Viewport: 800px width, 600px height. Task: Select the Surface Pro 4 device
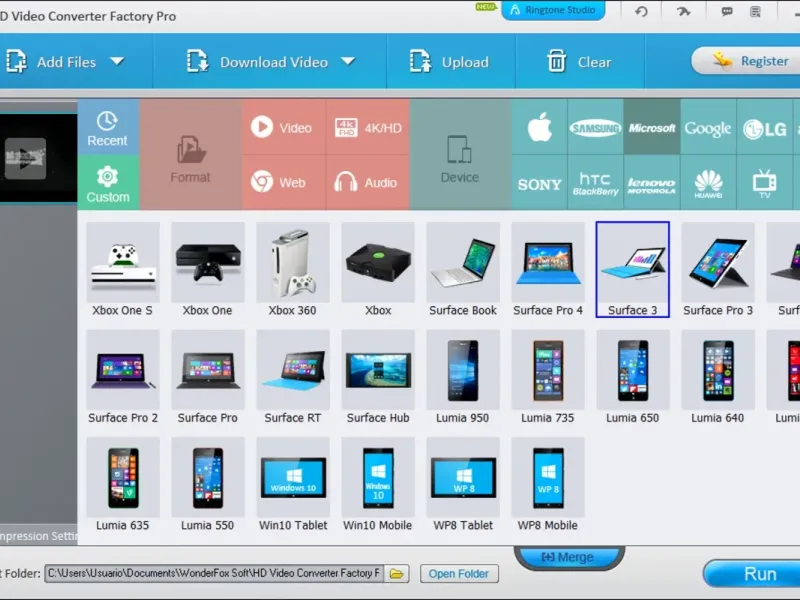pos(547,269)
